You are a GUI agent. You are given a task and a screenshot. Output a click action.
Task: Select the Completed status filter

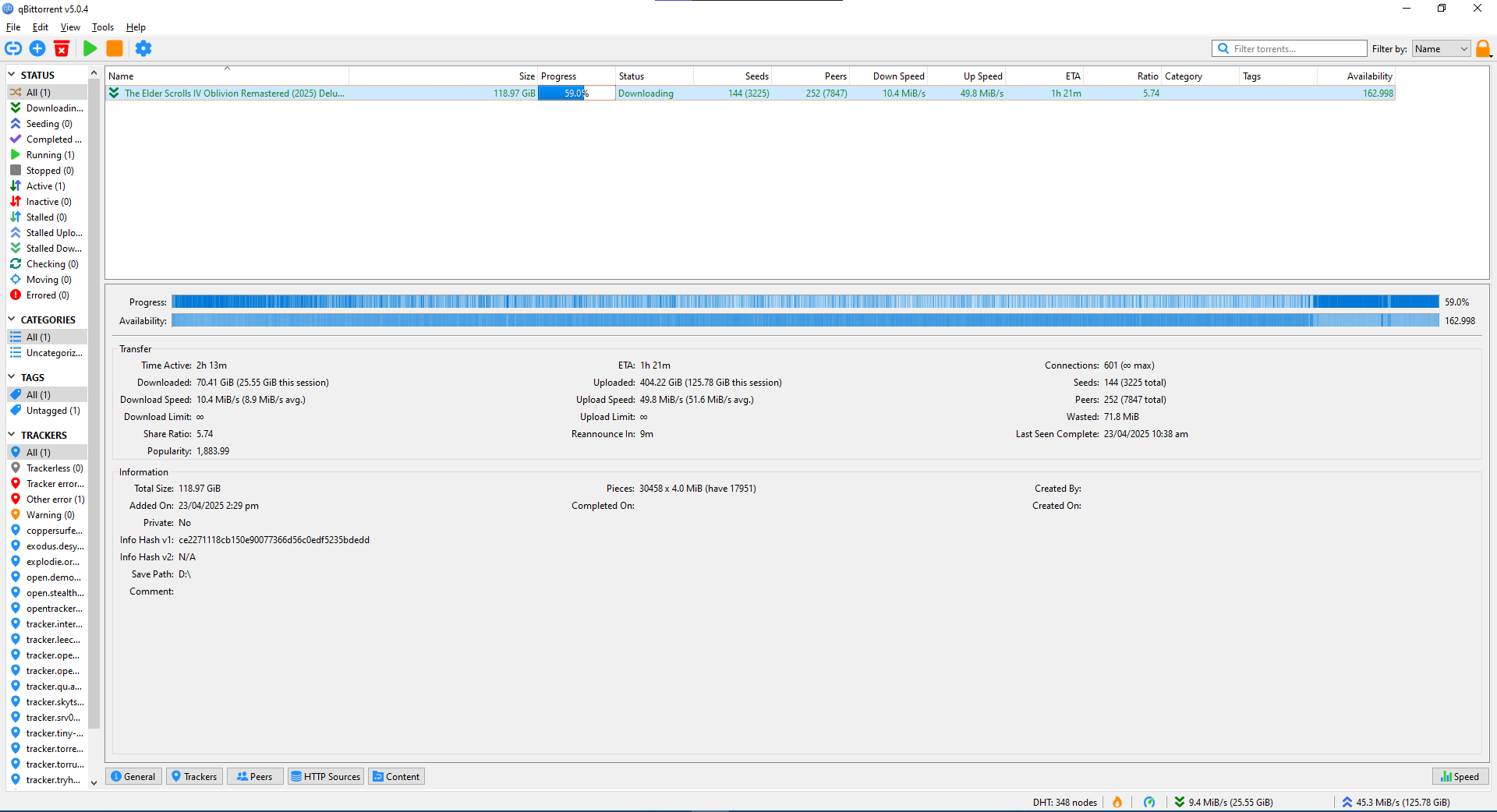pos(47,139)
